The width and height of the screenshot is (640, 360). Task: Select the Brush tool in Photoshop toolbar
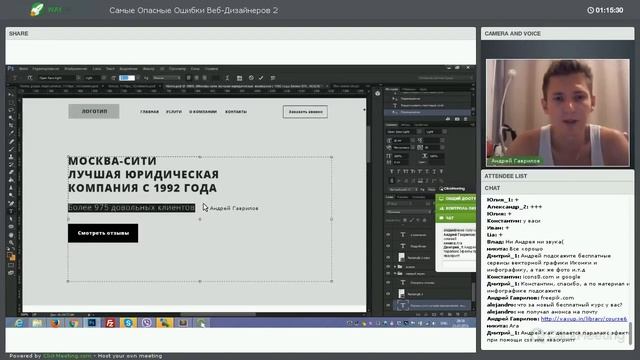coord(11,149)
